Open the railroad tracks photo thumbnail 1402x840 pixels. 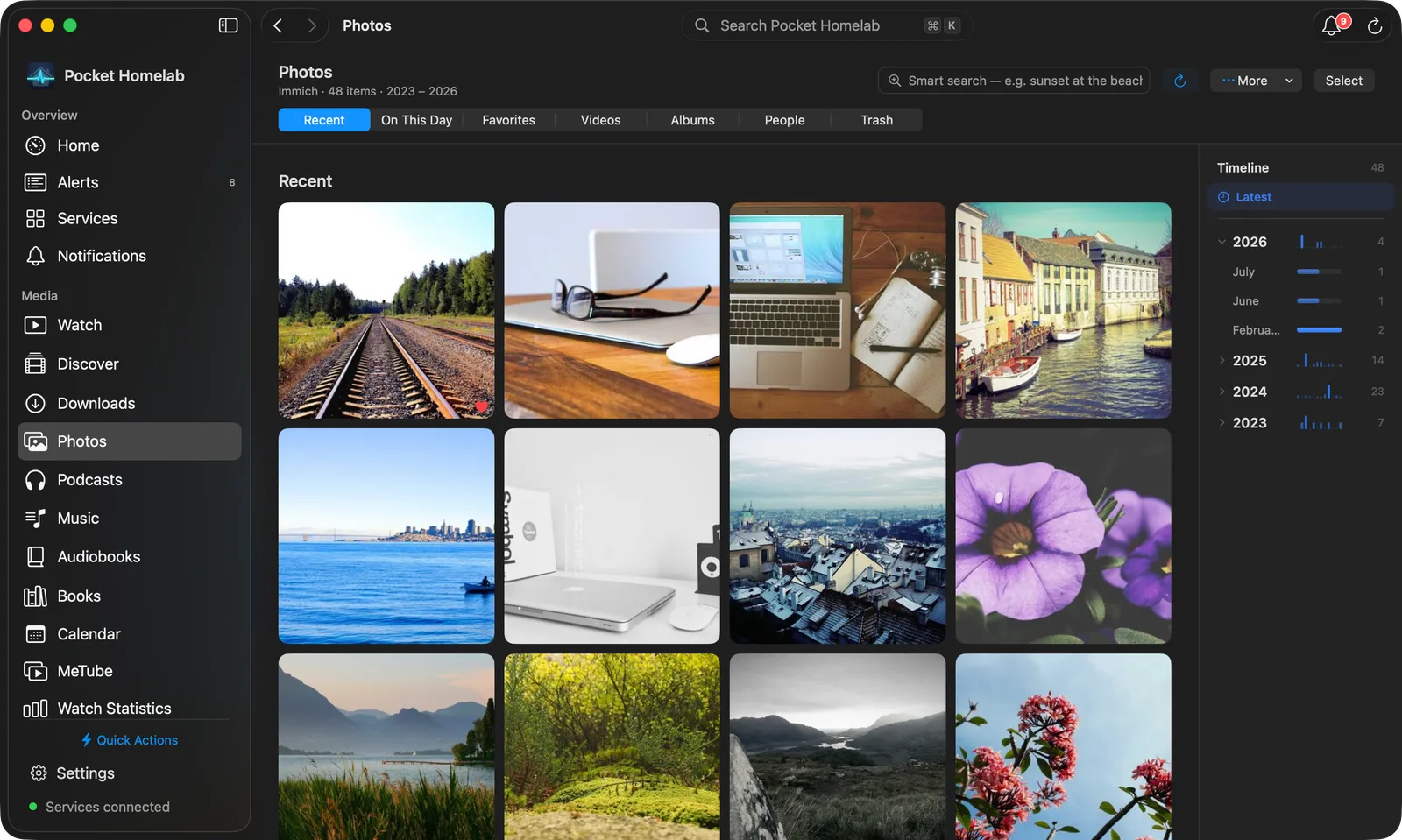(x=386, y=310)
